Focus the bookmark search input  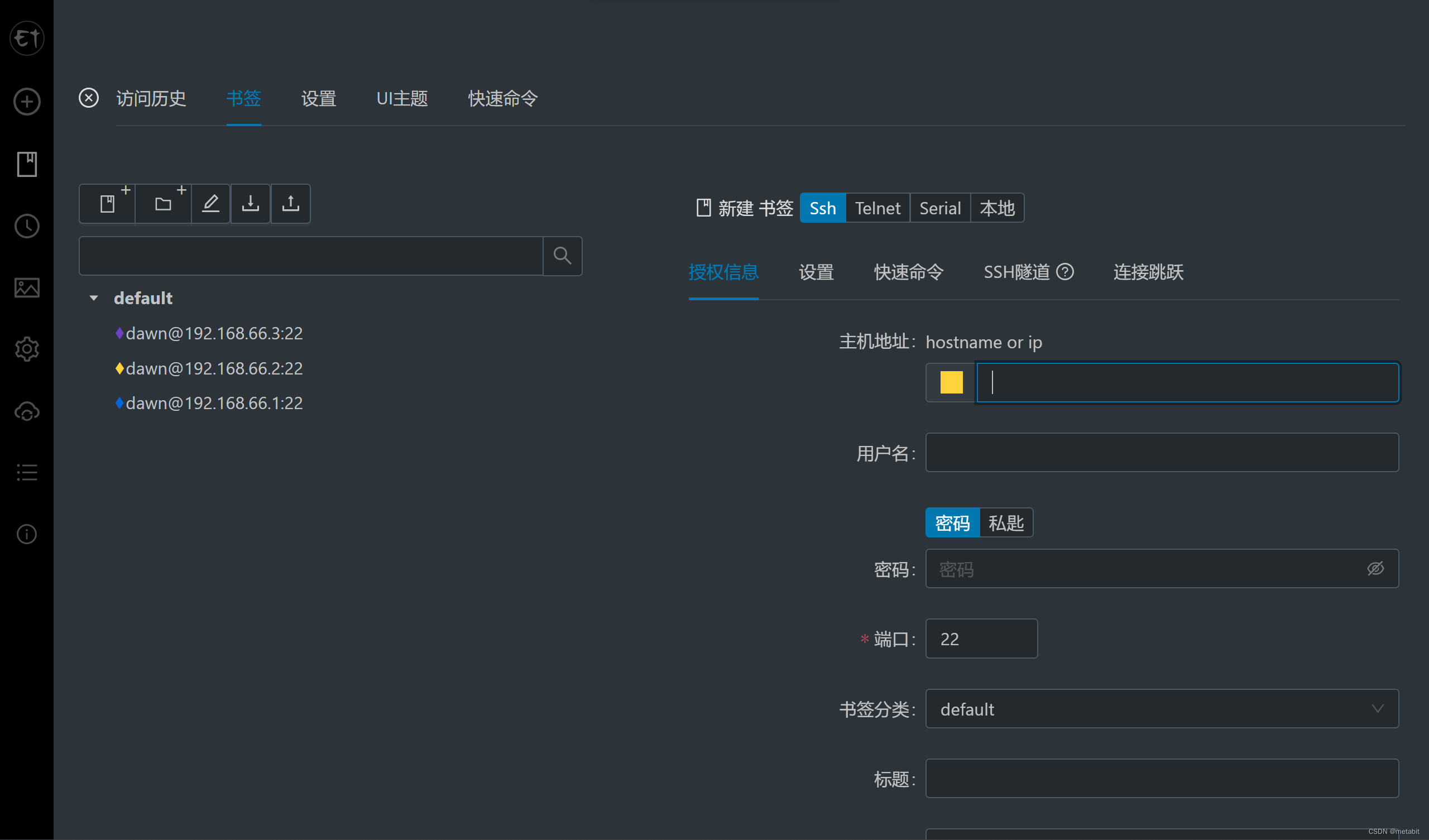(311, 256)
